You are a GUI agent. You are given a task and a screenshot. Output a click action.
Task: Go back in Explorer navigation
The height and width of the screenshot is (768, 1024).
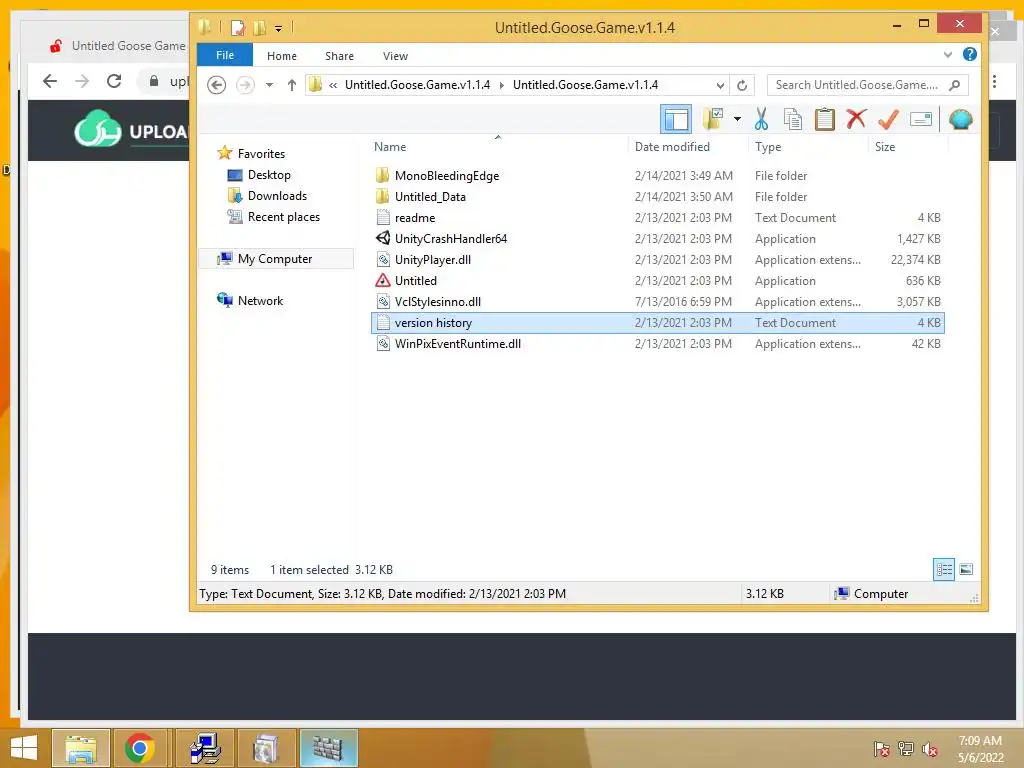pyautogui.click(x=217, y=85)
